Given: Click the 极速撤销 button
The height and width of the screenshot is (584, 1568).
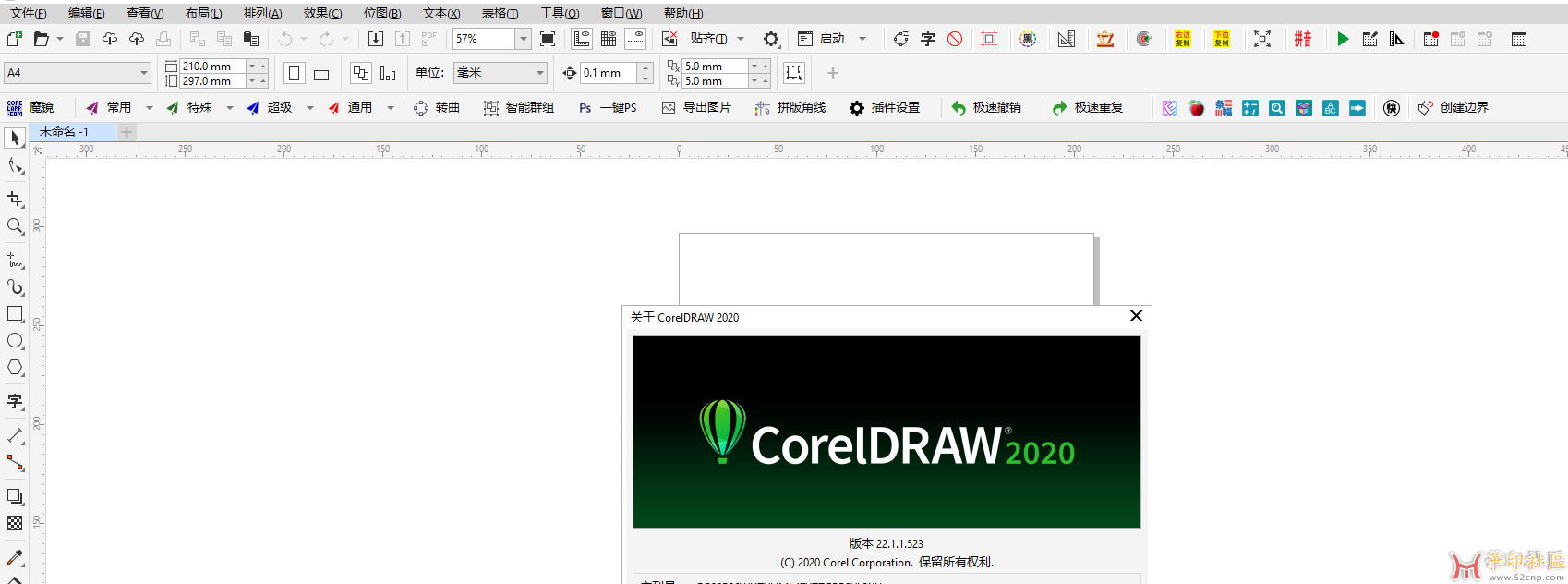Looking at the screenshot, I should tap(986, 108).
